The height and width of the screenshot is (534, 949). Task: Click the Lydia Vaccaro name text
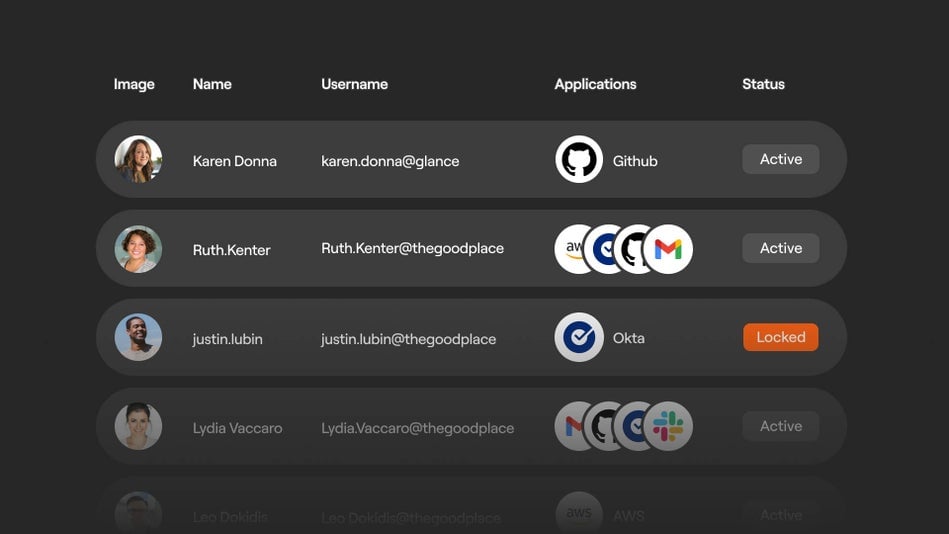tap(237, 428)
